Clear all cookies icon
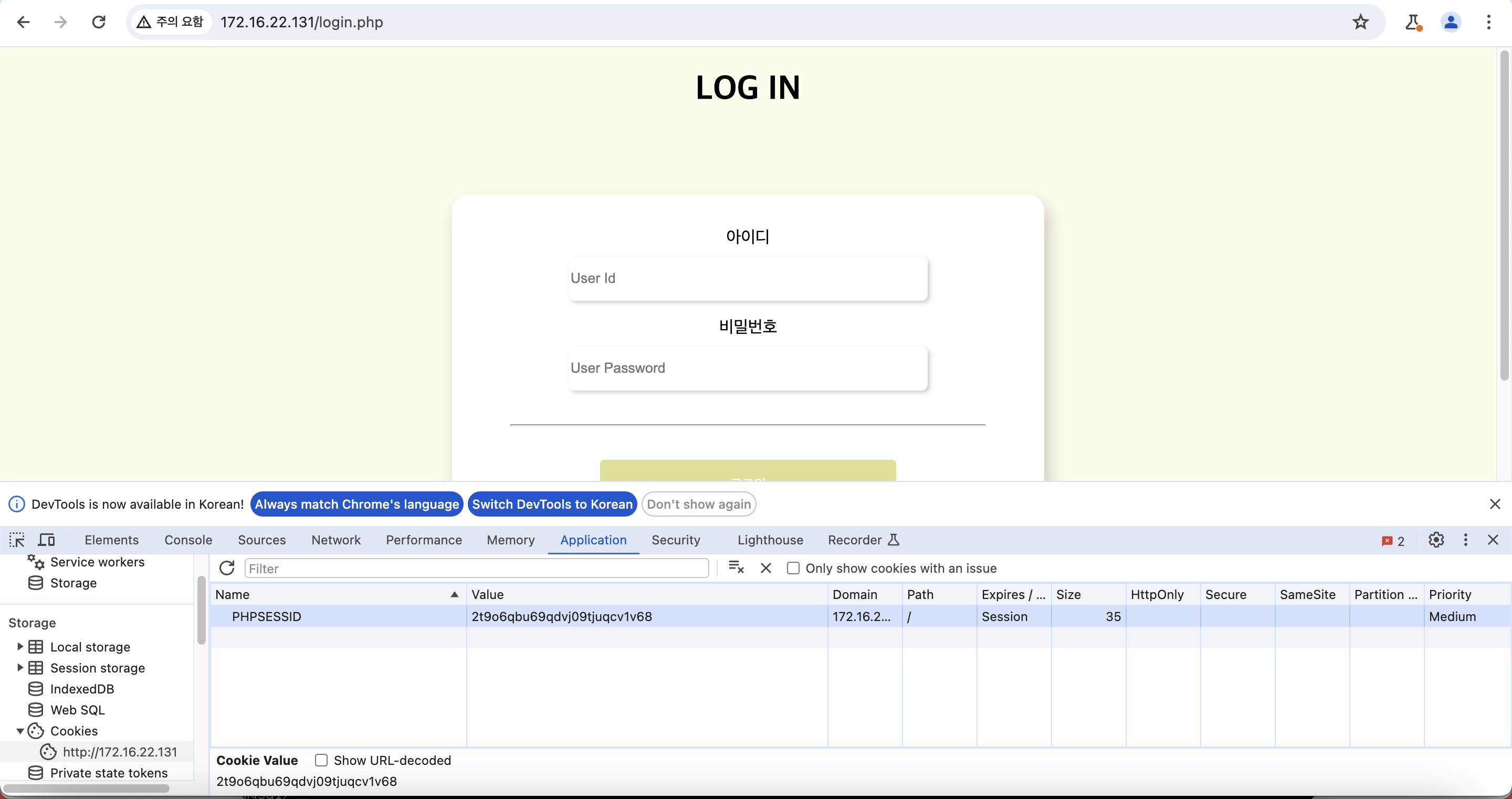The width and height of the screenshot is (1512, 799). click(736, 567)
